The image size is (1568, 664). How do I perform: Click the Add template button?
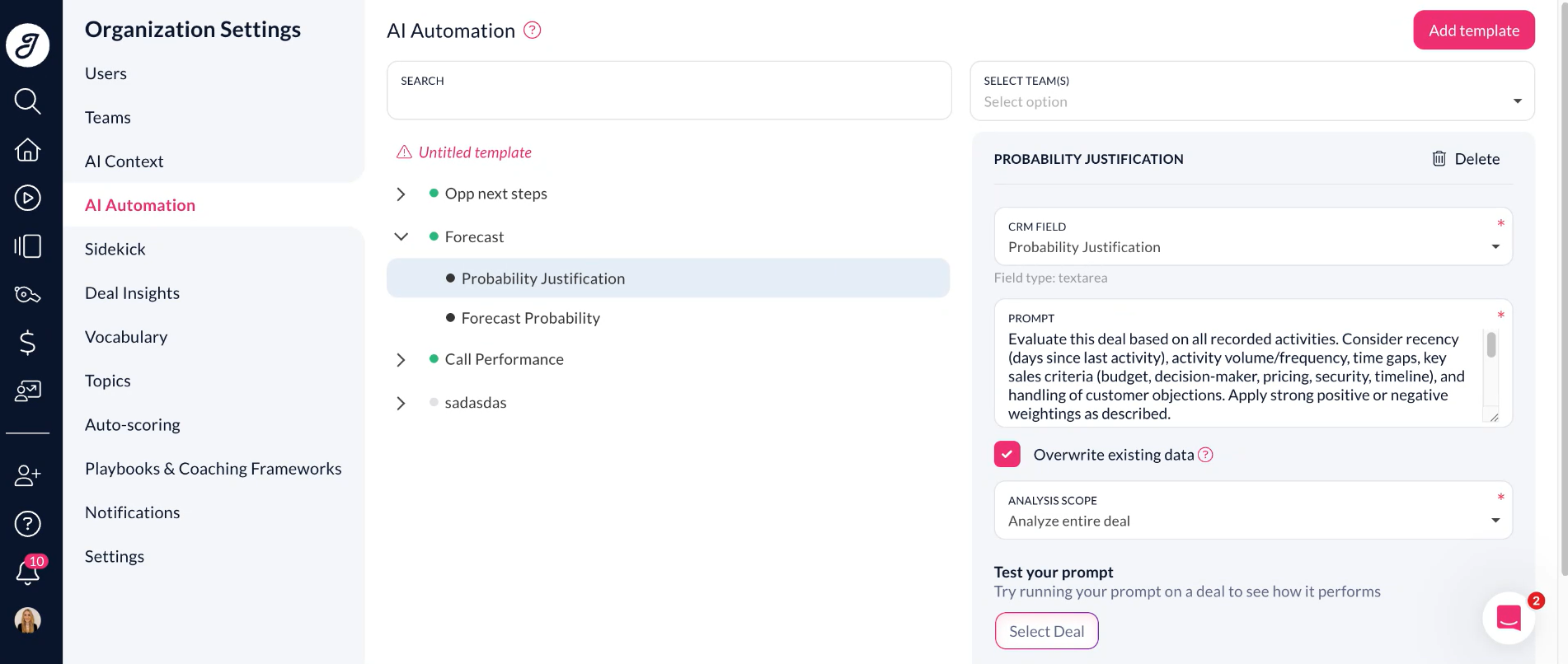click(1474, 30)
